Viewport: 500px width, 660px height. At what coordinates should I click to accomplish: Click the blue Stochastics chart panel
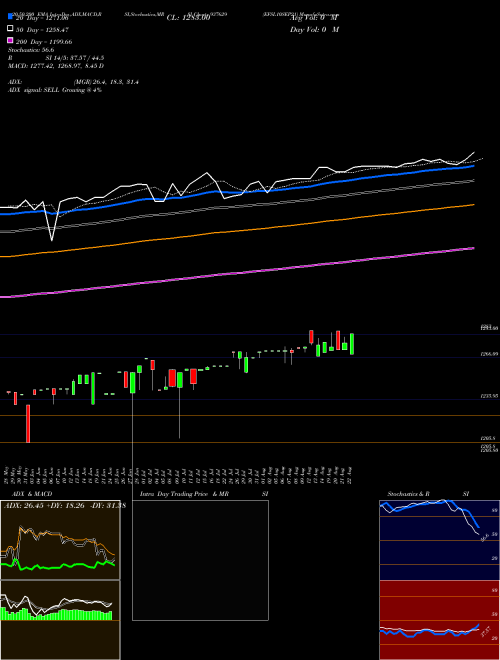[x=439, y=540]
